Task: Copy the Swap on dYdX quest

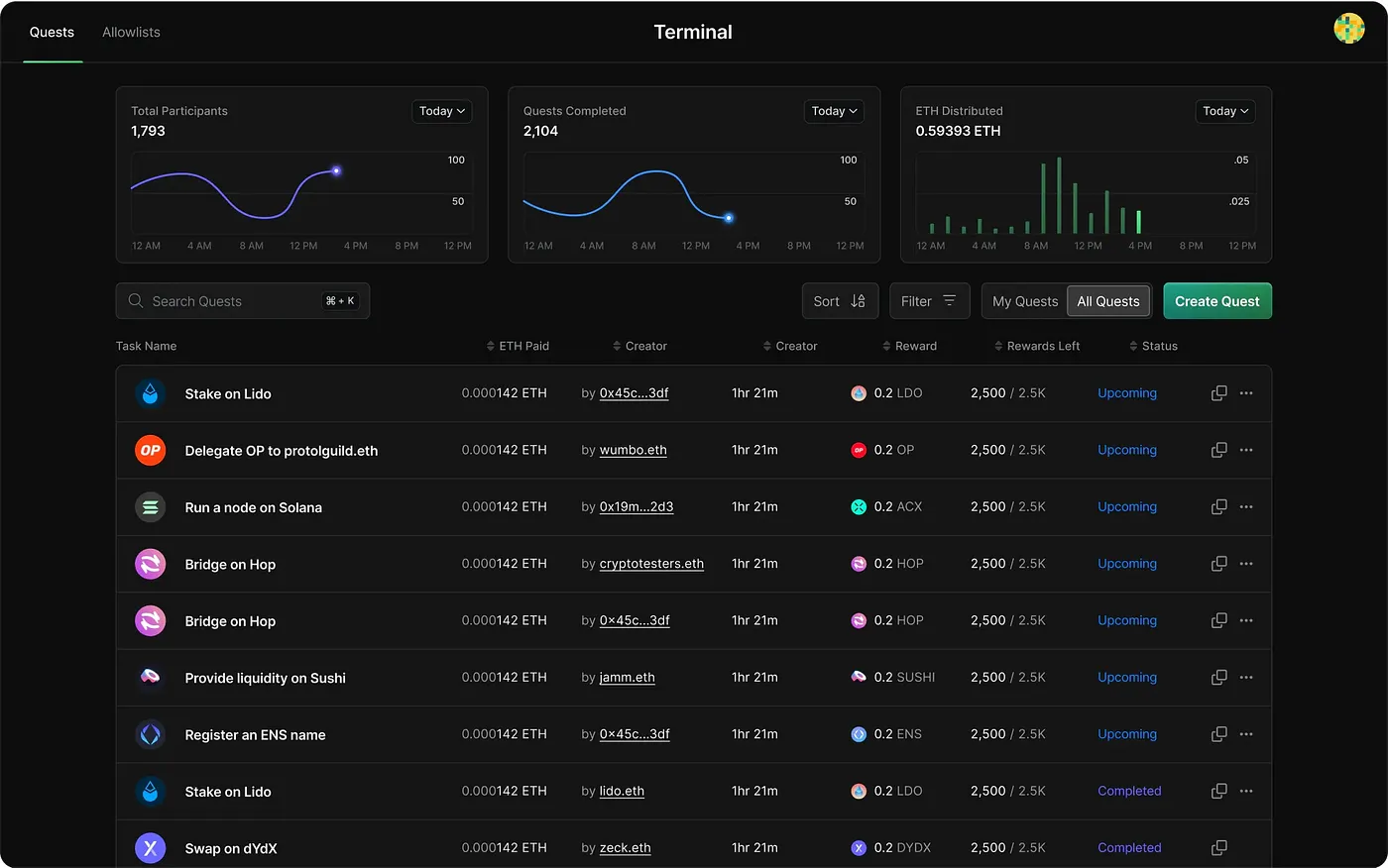Action: pos(1219,847)
